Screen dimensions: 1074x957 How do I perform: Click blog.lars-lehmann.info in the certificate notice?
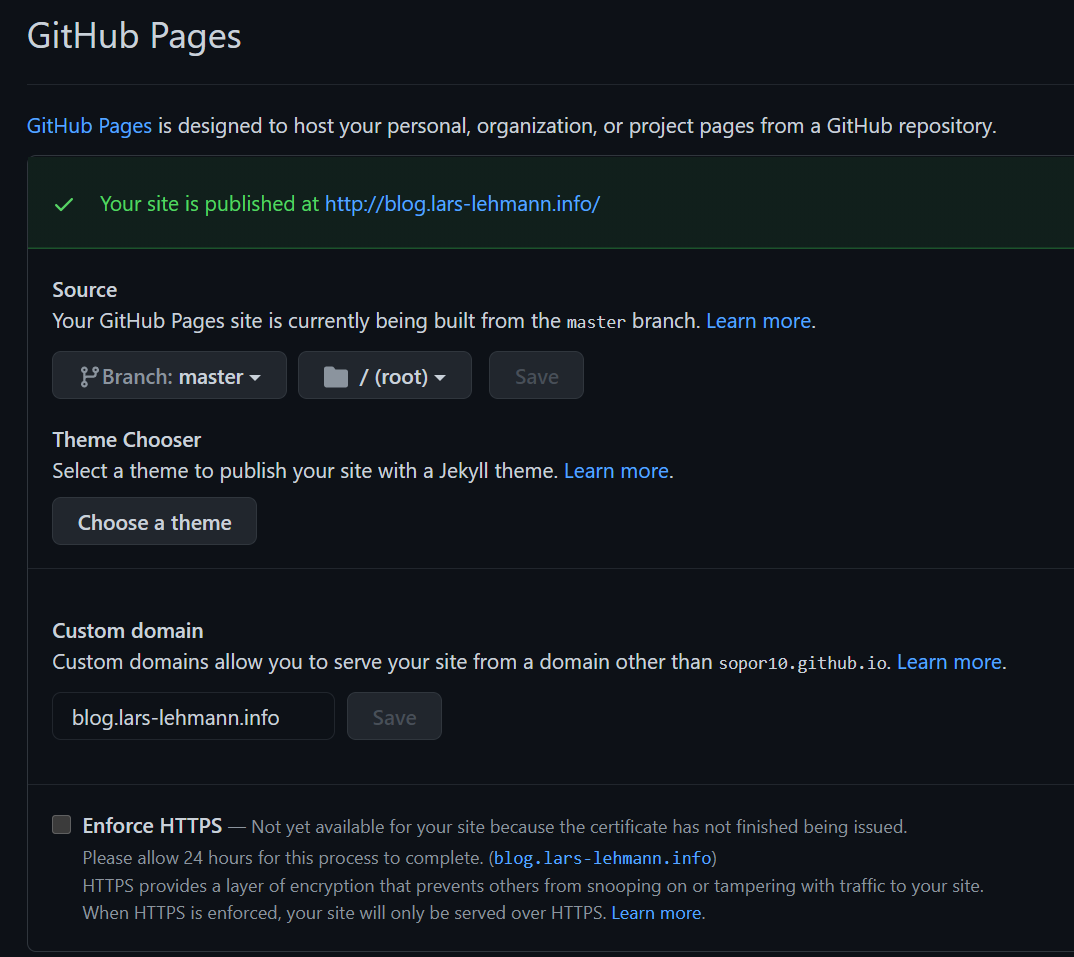602,857
